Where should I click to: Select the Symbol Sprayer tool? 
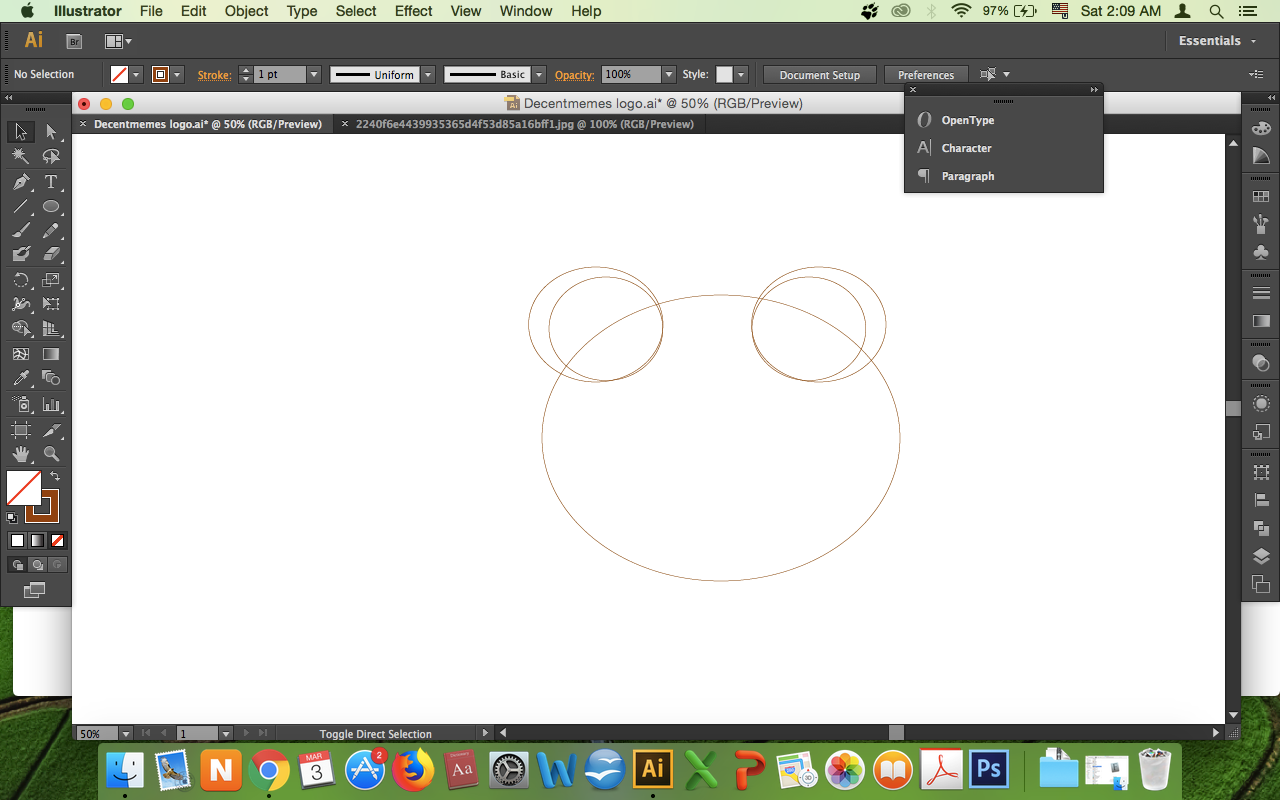point(21,404)
